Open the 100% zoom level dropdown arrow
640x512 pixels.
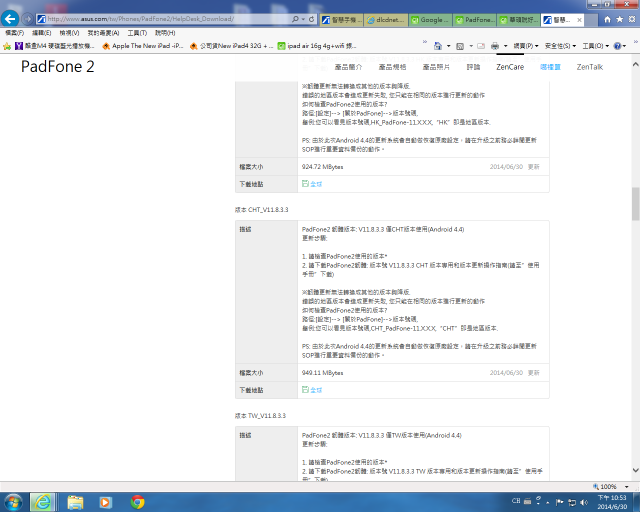[626, 486]
